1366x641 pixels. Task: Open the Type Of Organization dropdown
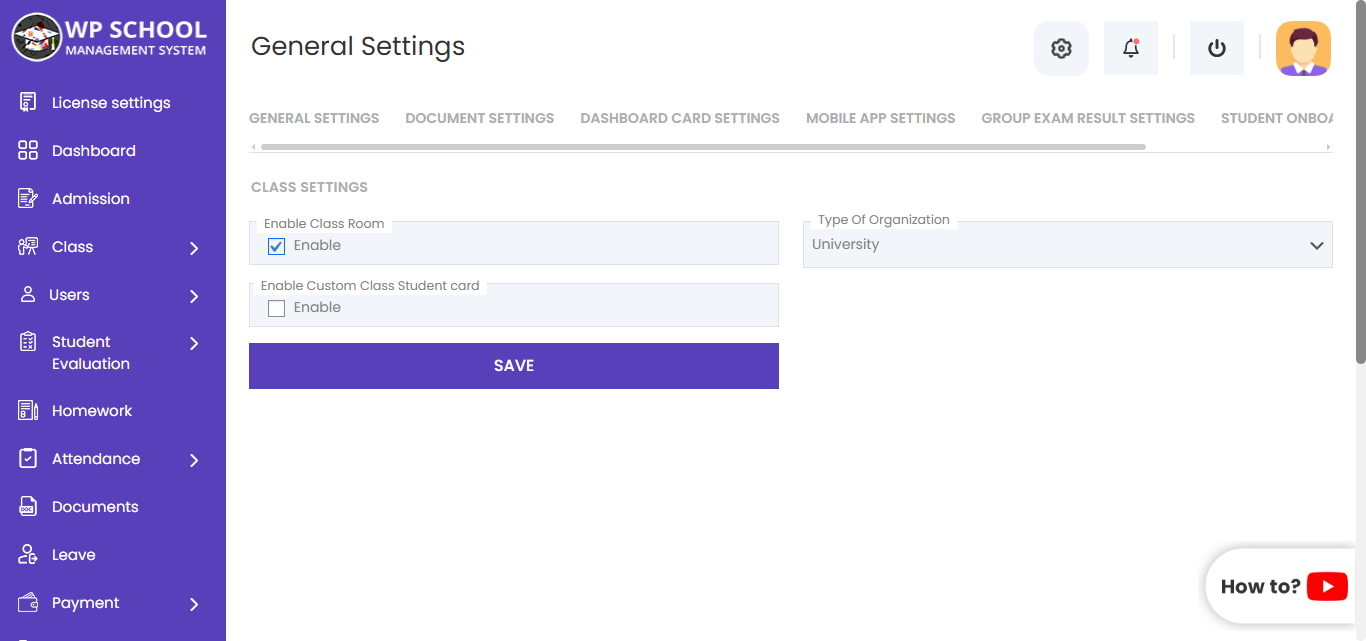(x=1067, y=245)
